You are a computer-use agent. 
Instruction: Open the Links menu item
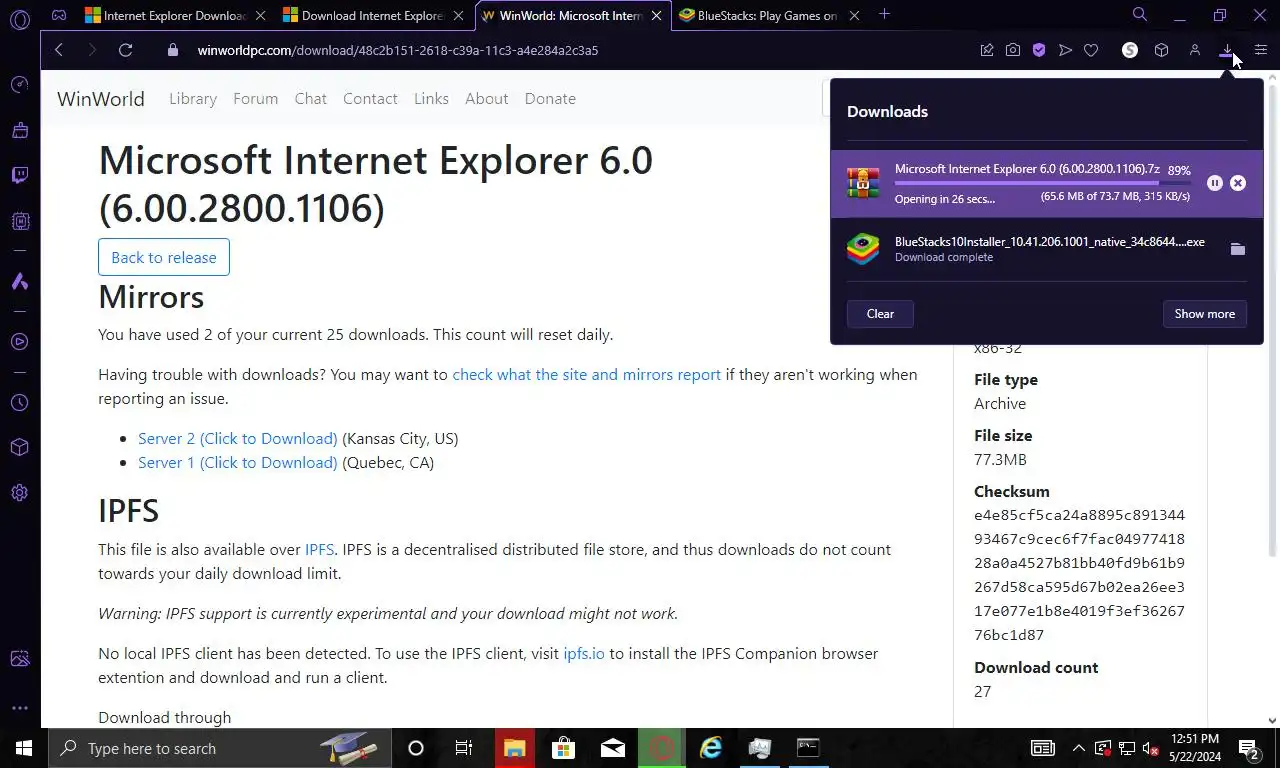pos(431,98)
